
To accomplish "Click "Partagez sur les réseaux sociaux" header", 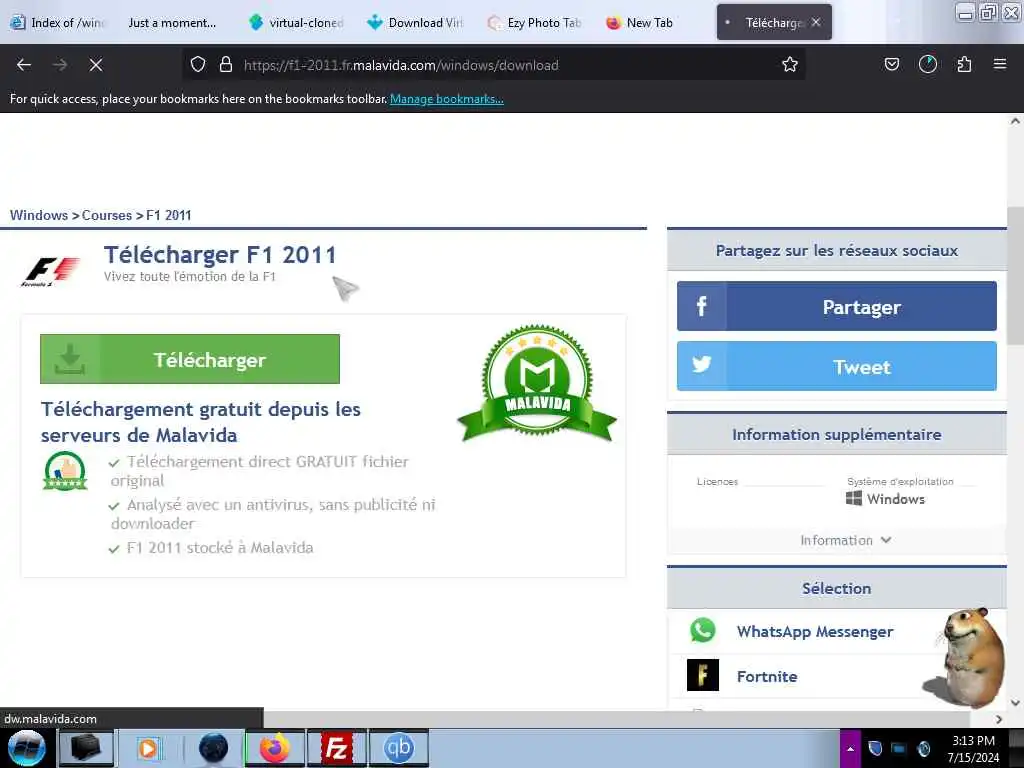I will 837,251.
